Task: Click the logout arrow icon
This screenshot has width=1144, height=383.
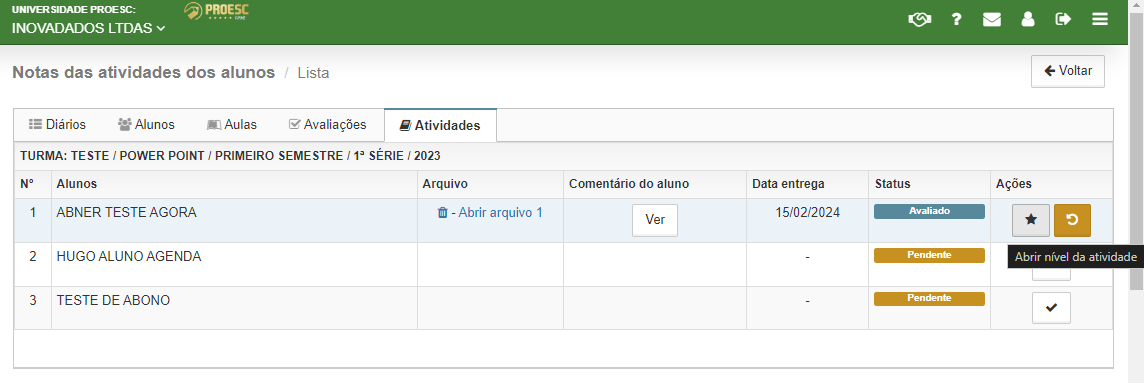Action: pyautogui.click(x=1063, y=20)
